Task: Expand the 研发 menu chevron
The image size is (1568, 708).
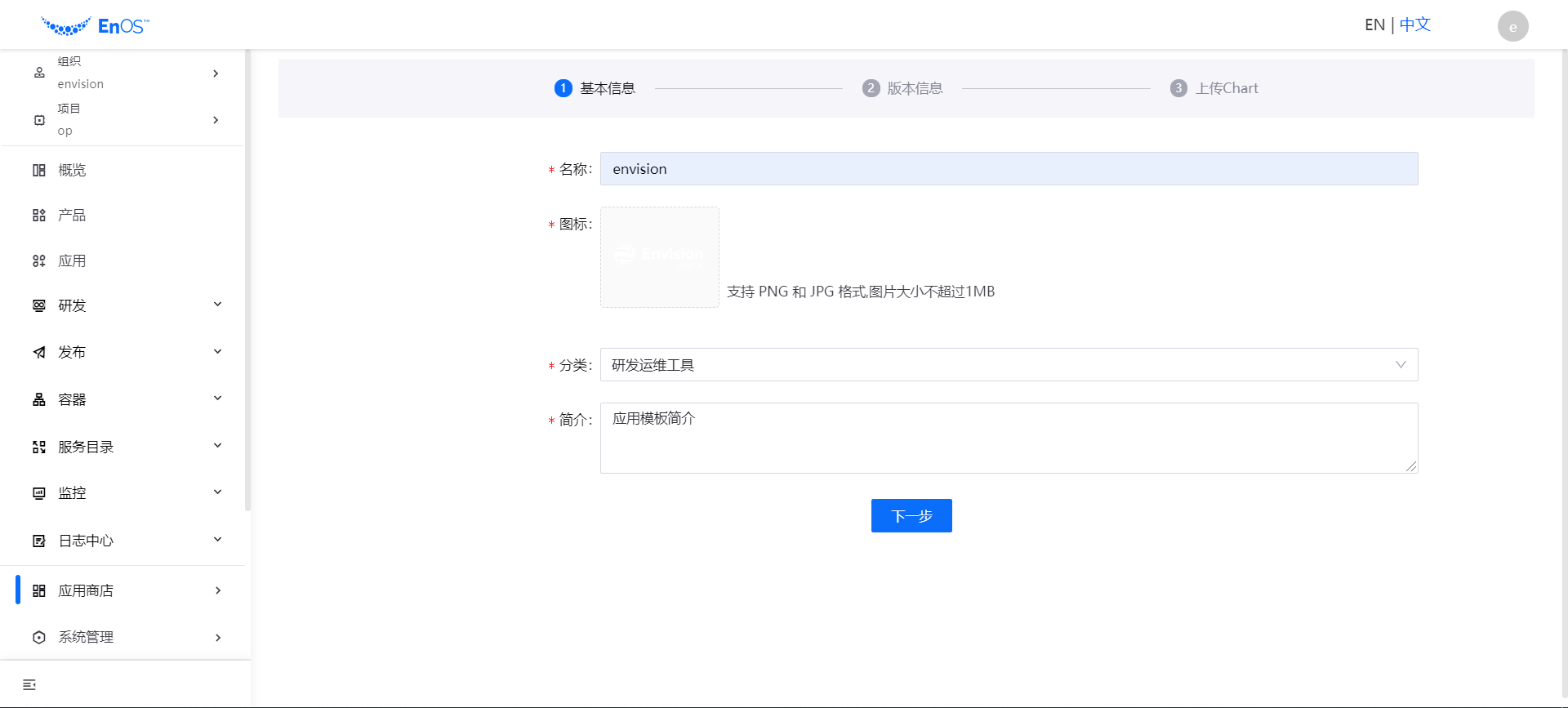Action: coord(218,305)
